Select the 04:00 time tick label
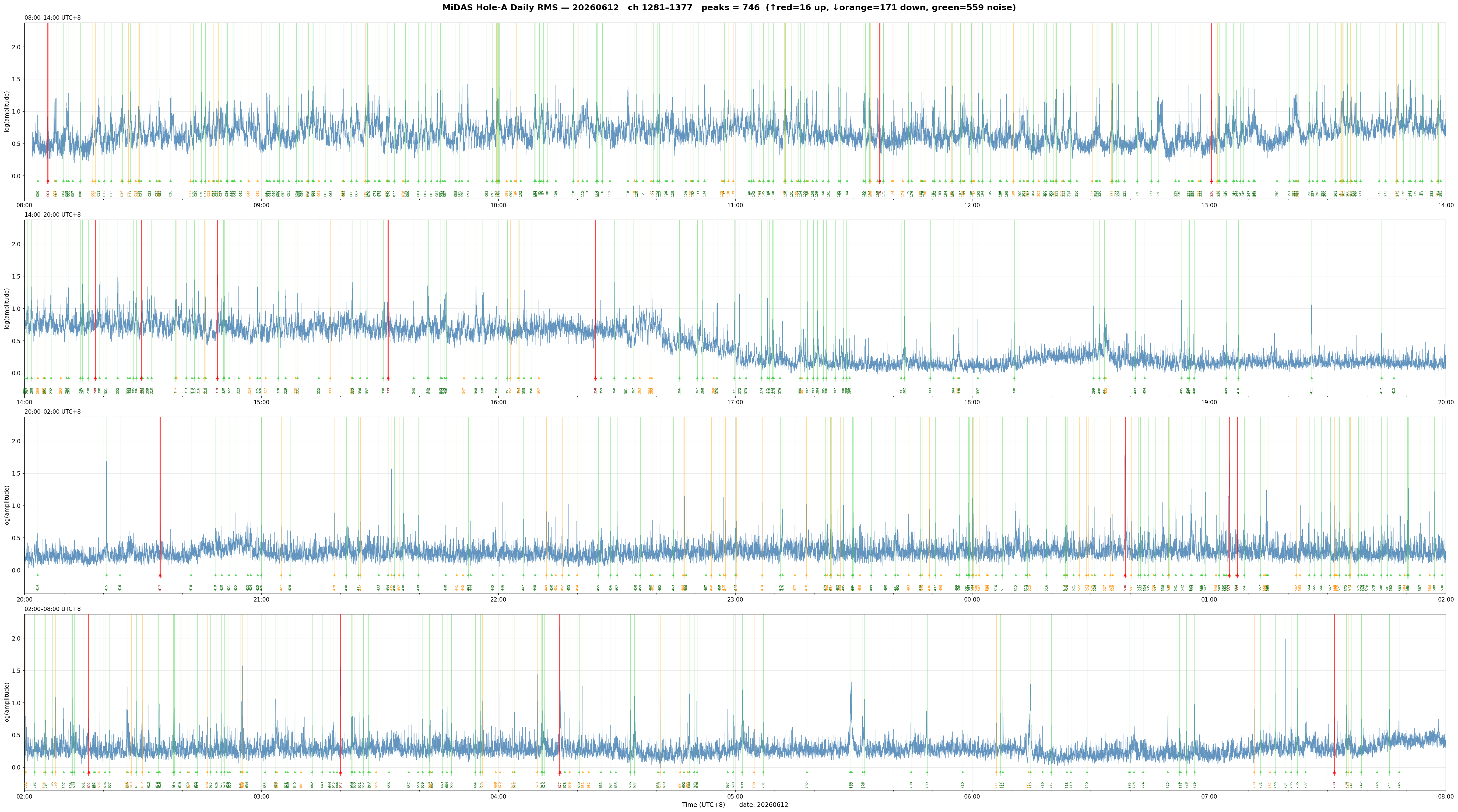 [498, 796]
